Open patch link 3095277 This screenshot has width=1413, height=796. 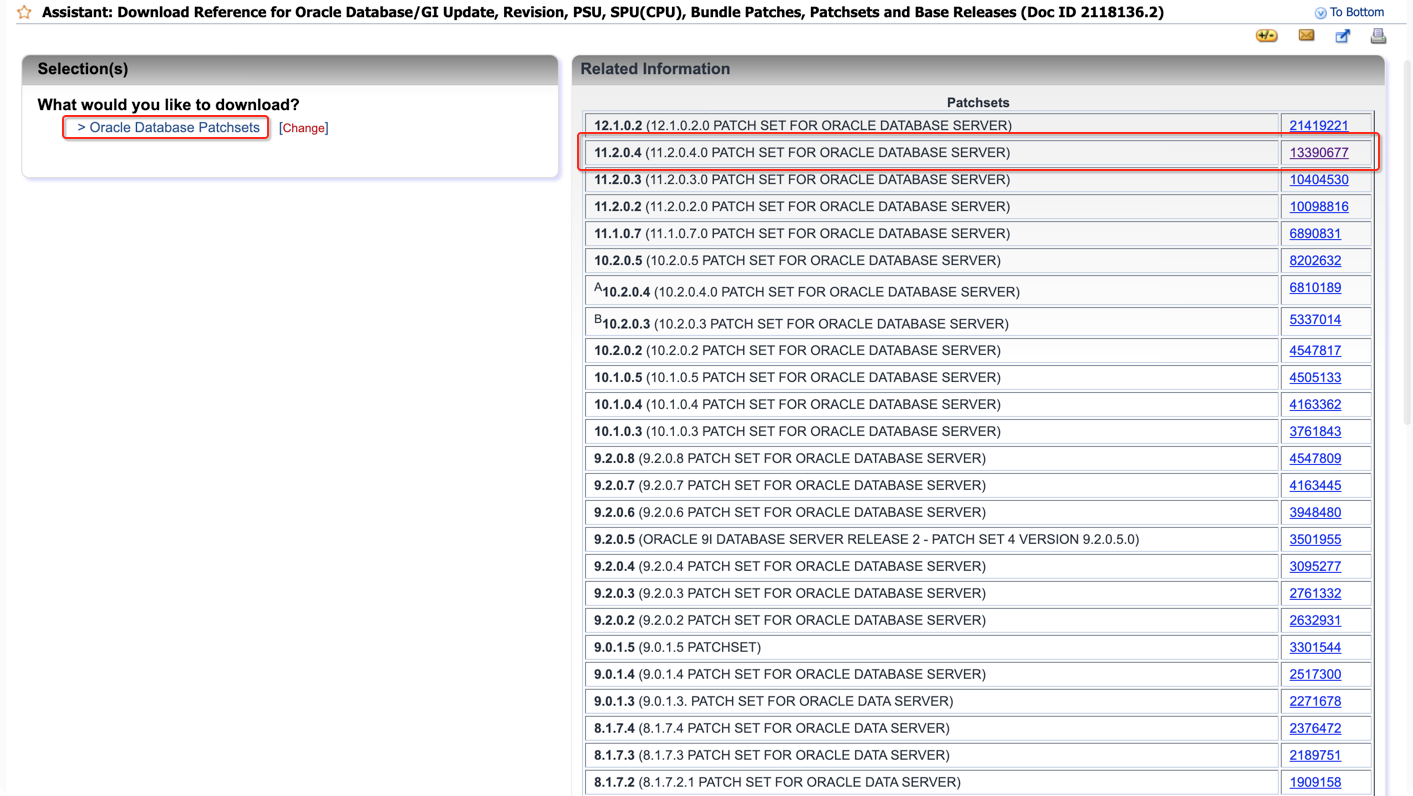[1315, 566]
